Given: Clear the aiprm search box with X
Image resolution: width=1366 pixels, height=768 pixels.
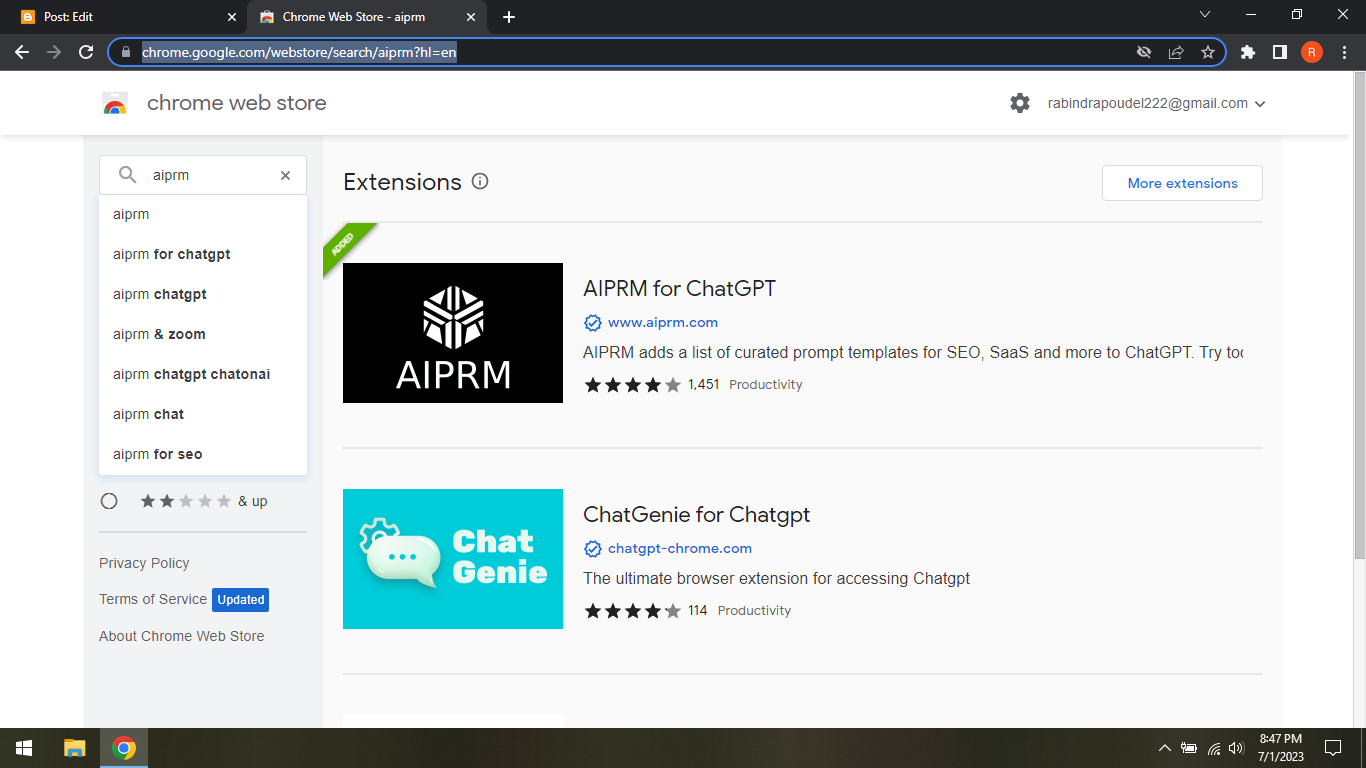Looking at the screenshot, I should point(285,175).
